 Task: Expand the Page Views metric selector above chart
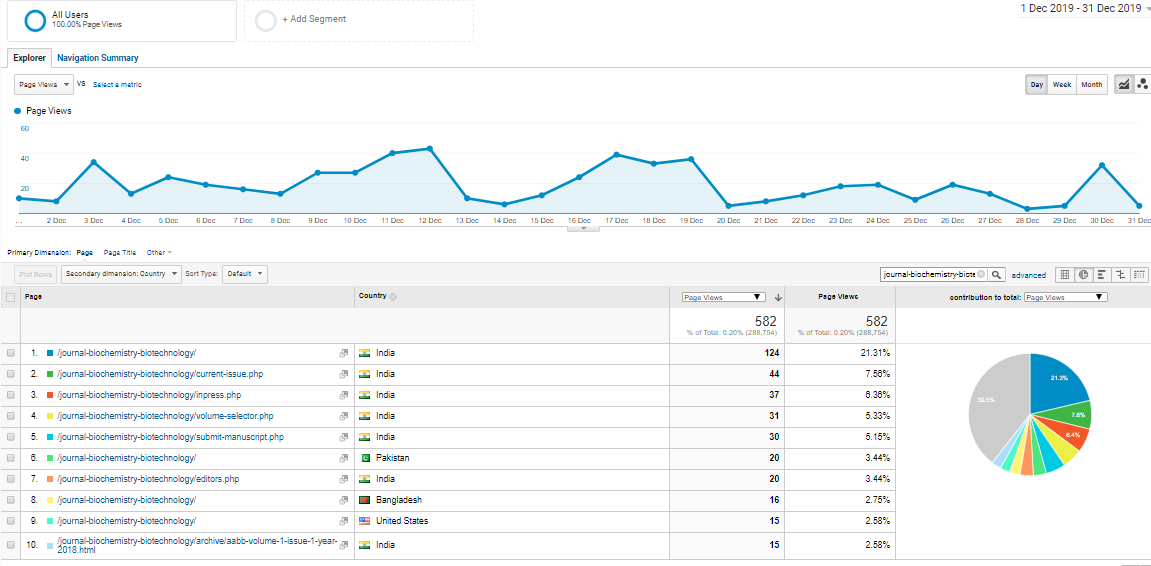44,85
